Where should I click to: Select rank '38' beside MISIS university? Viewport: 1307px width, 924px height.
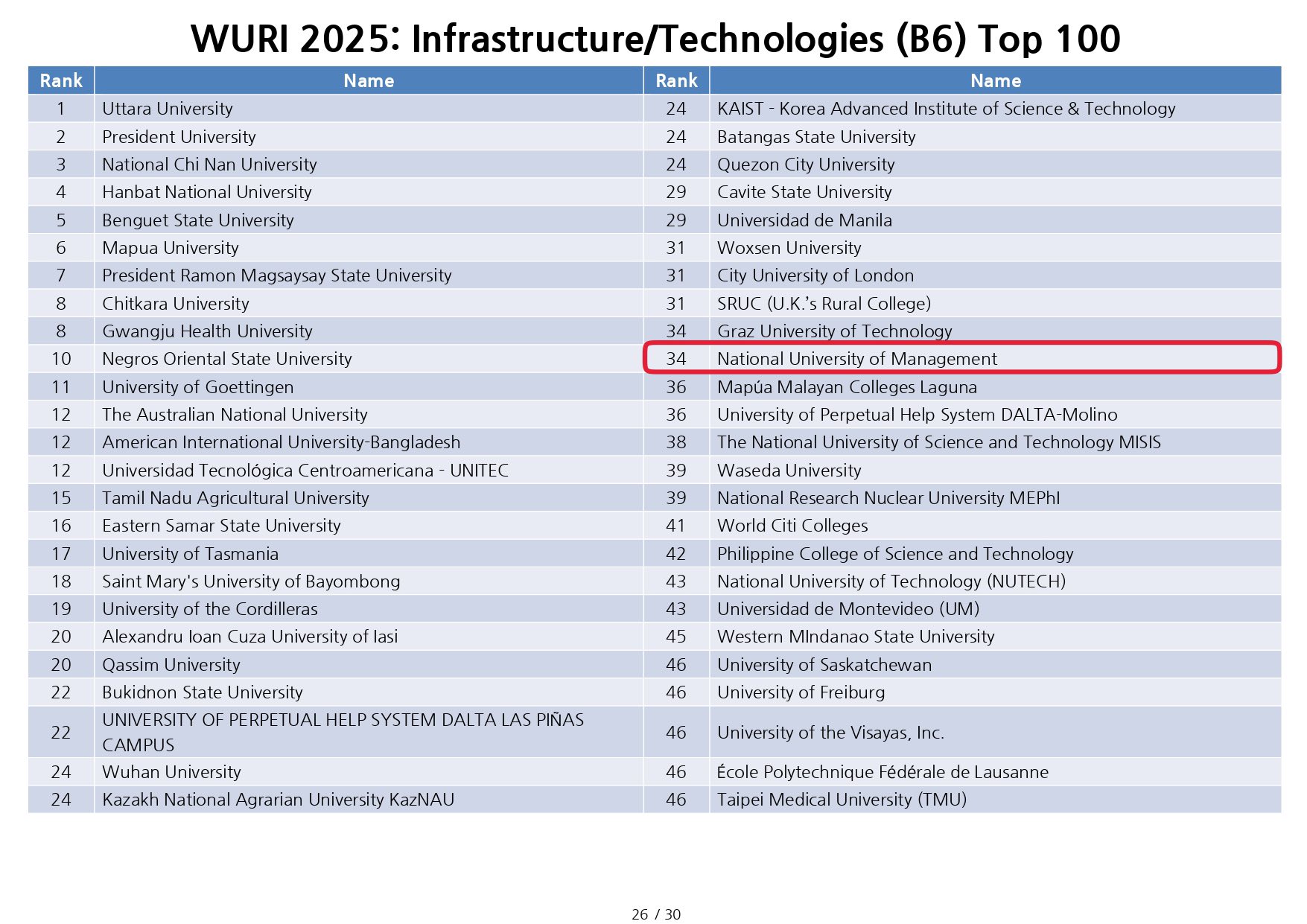click(676, 442)
